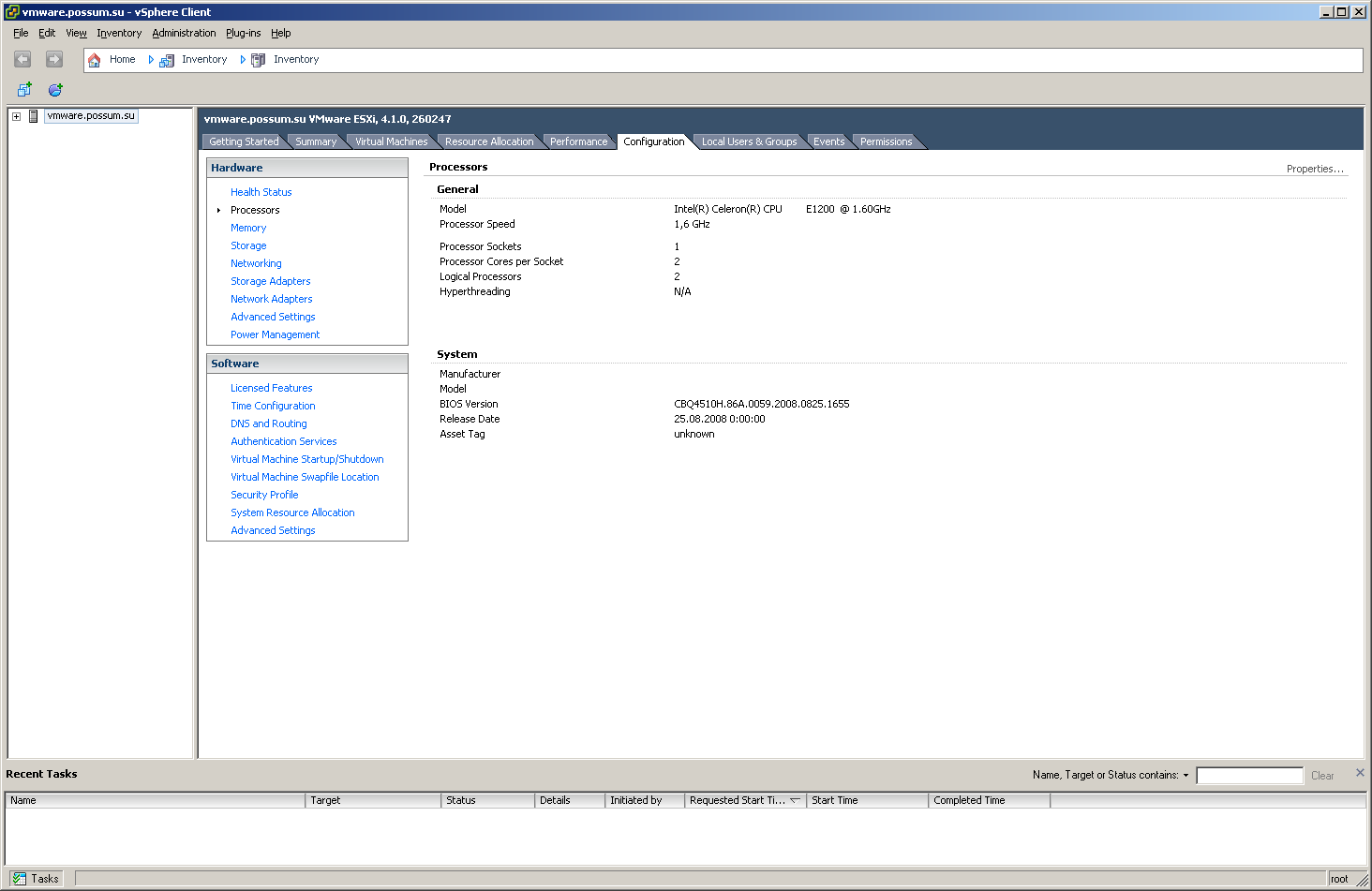
Task: Open the Plug-ins menu
Action: coord(243,33)
